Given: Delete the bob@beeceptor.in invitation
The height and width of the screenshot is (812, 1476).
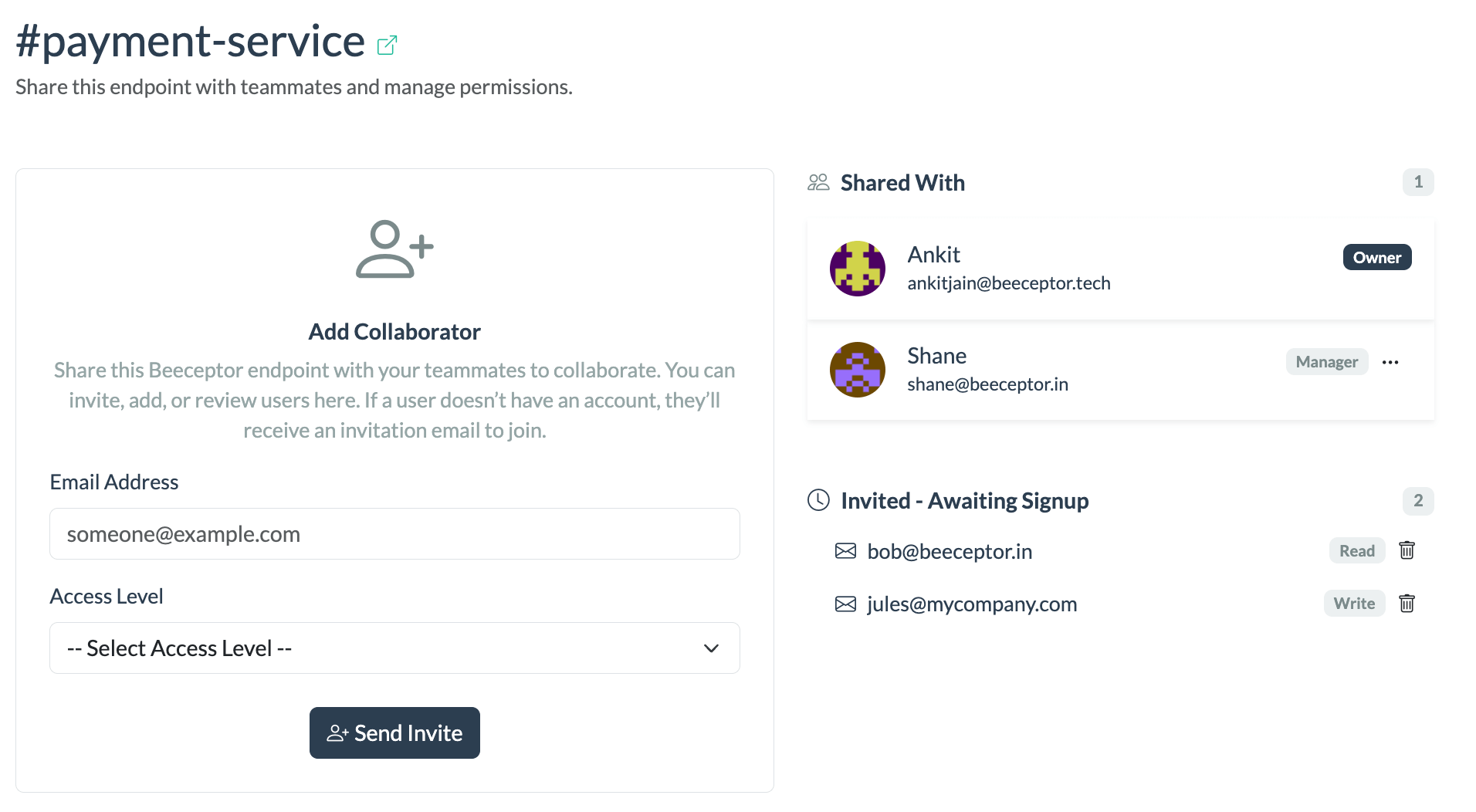Looking at the screenshot, I should [1407, 550].
